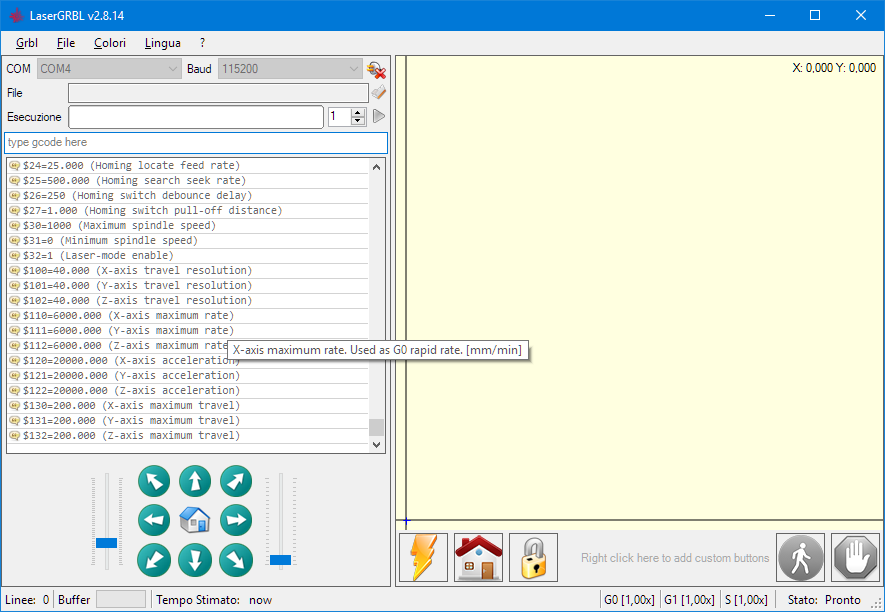
Task: Jog diagonally up-right with arrow button
Action: 236,481
